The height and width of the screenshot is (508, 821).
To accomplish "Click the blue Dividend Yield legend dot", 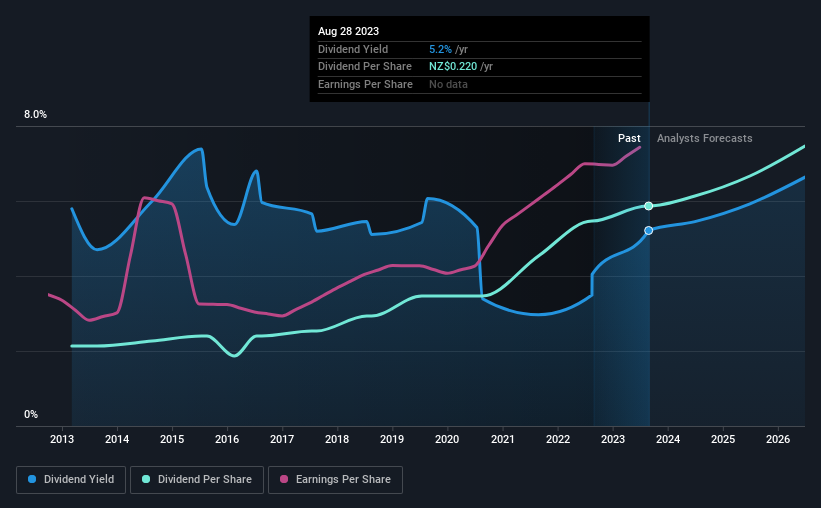I will coord(32,479).
